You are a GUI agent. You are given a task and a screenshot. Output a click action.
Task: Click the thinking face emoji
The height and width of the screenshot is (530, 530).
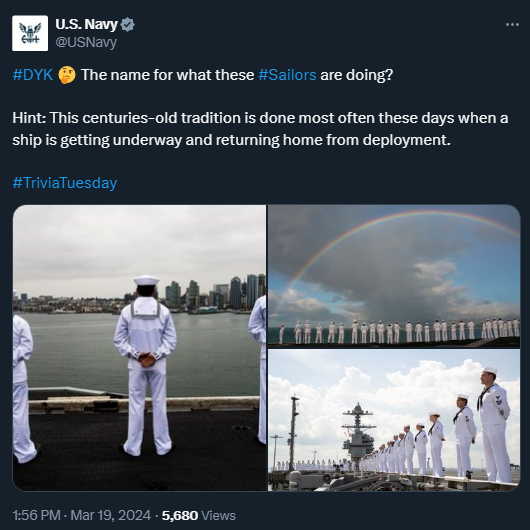67,75
